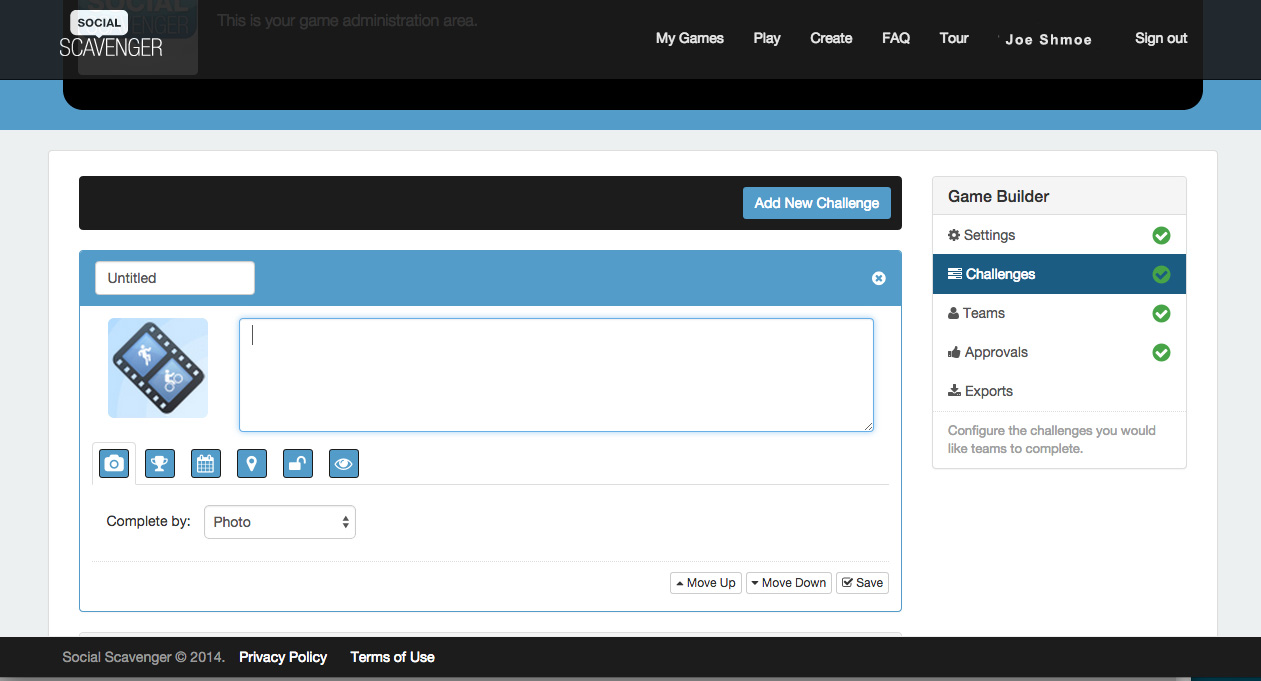The height and width of the screenshot is (681, 1261).
Task: Click the Game Builder panel heading
Action: [x=999, y=196]
